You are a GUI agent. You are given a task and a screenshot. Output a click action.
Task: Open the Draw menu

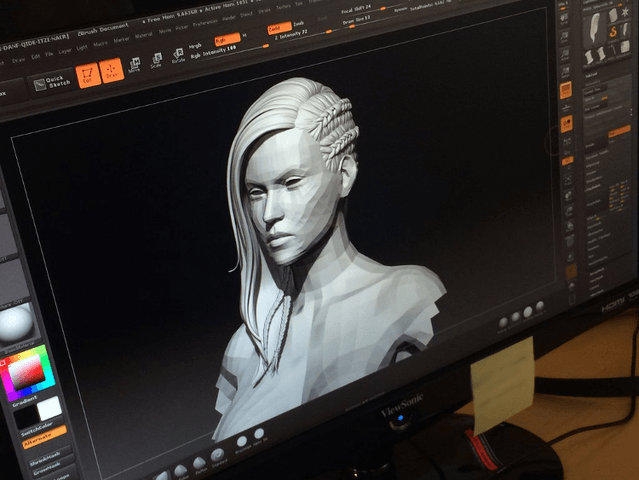[x=18, y=61]
